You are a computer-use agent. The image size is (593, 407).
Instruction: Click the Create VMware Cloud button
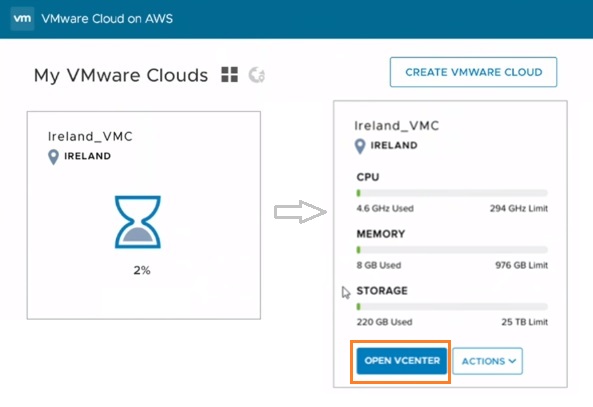[x=473, y=72]
